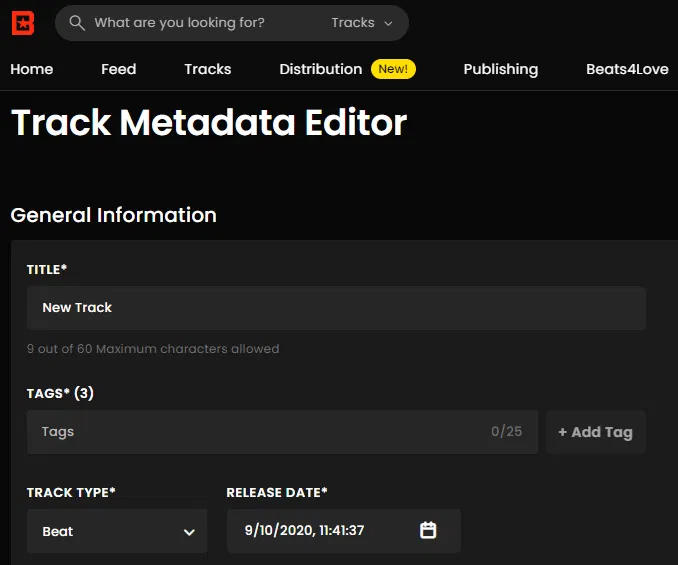678x565 pixels.
Task: Click the 0/25 tag character counter
Action: click(x=506, y=432)
